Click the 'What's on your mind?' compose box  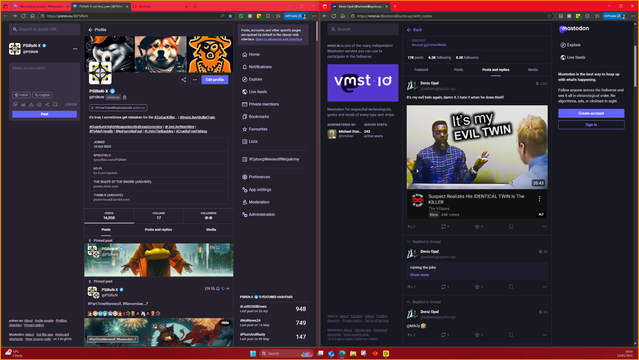coord(44,77)
